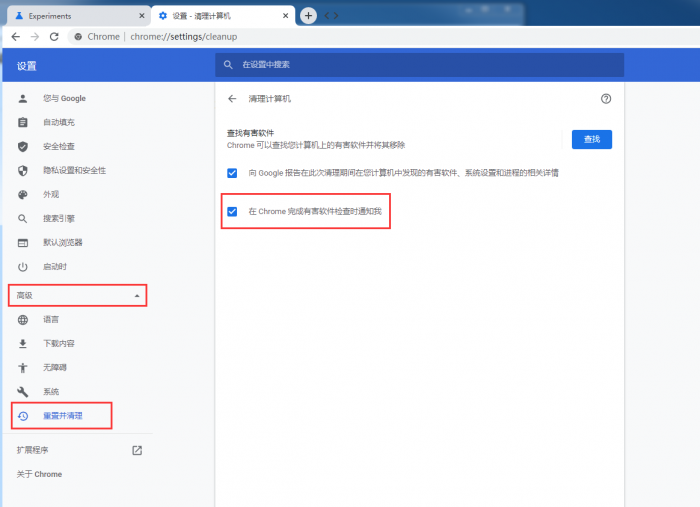Click the blue 查找 button
700x507 pixels.
click(592, 139)
